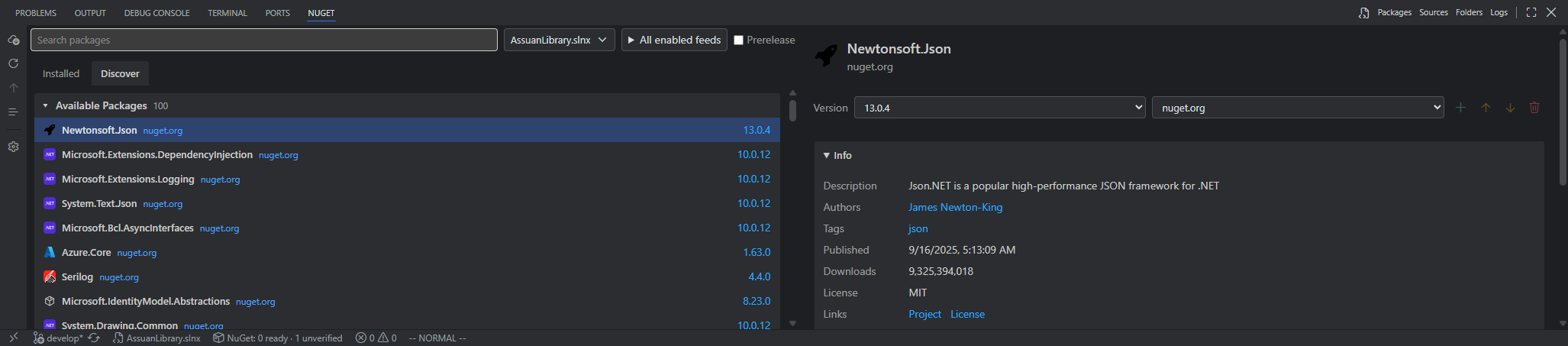Open errors and warnings count in status bar

tap(376, 338)
